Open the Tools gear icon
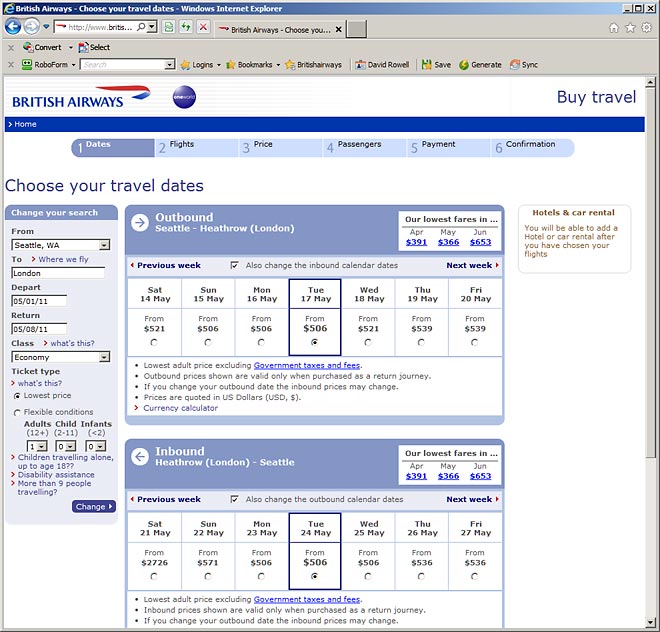 [x=647, y=28]
